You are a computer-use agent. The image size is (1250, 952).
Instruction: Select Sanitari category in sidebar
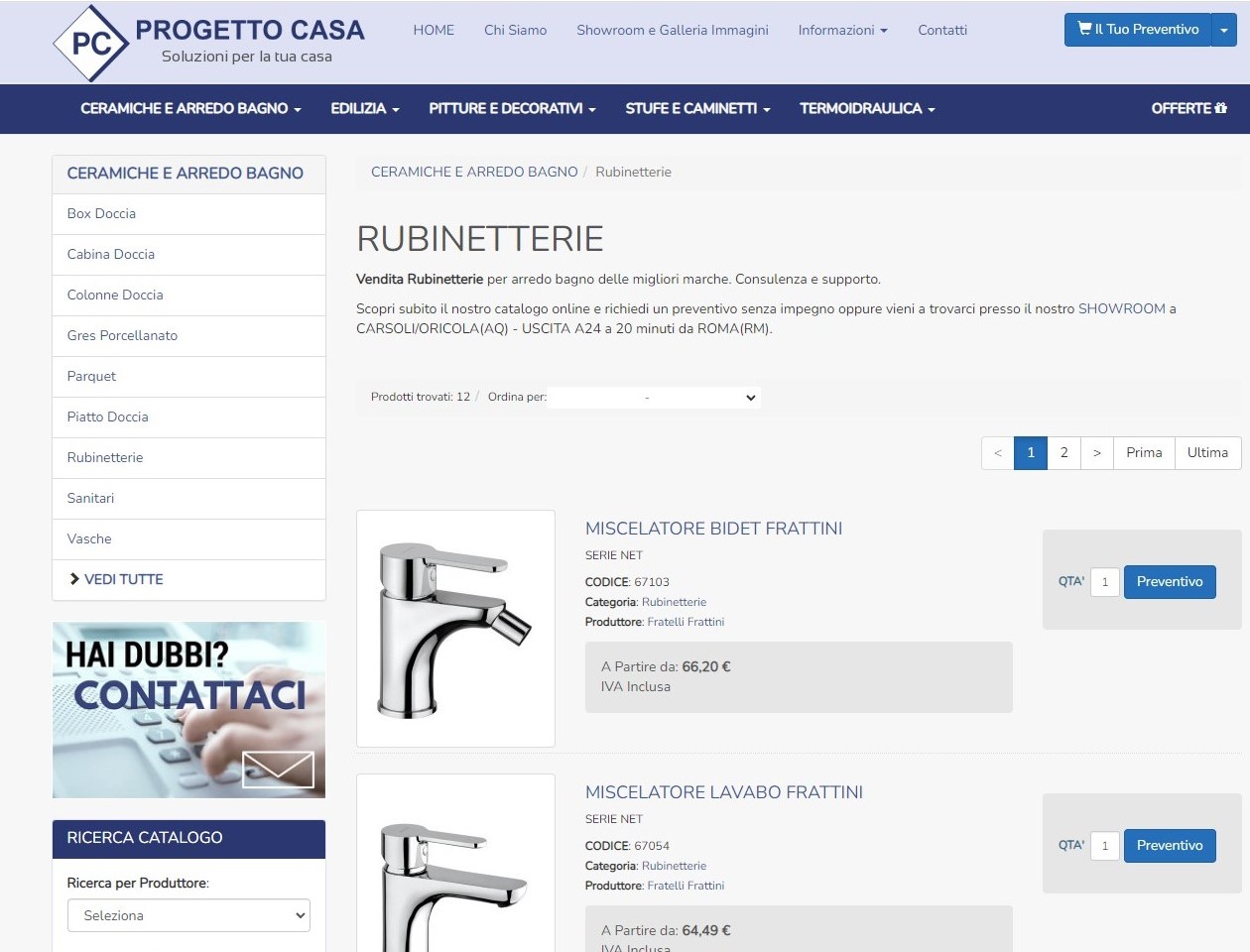point(188,499)
